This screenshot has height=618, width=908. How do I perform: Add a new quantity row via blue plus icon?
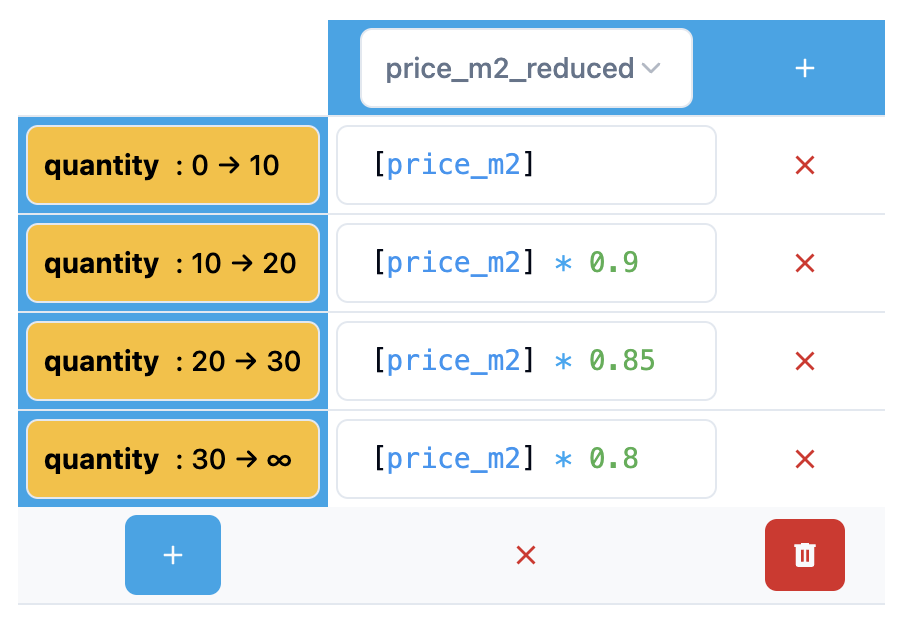(172, 555)
